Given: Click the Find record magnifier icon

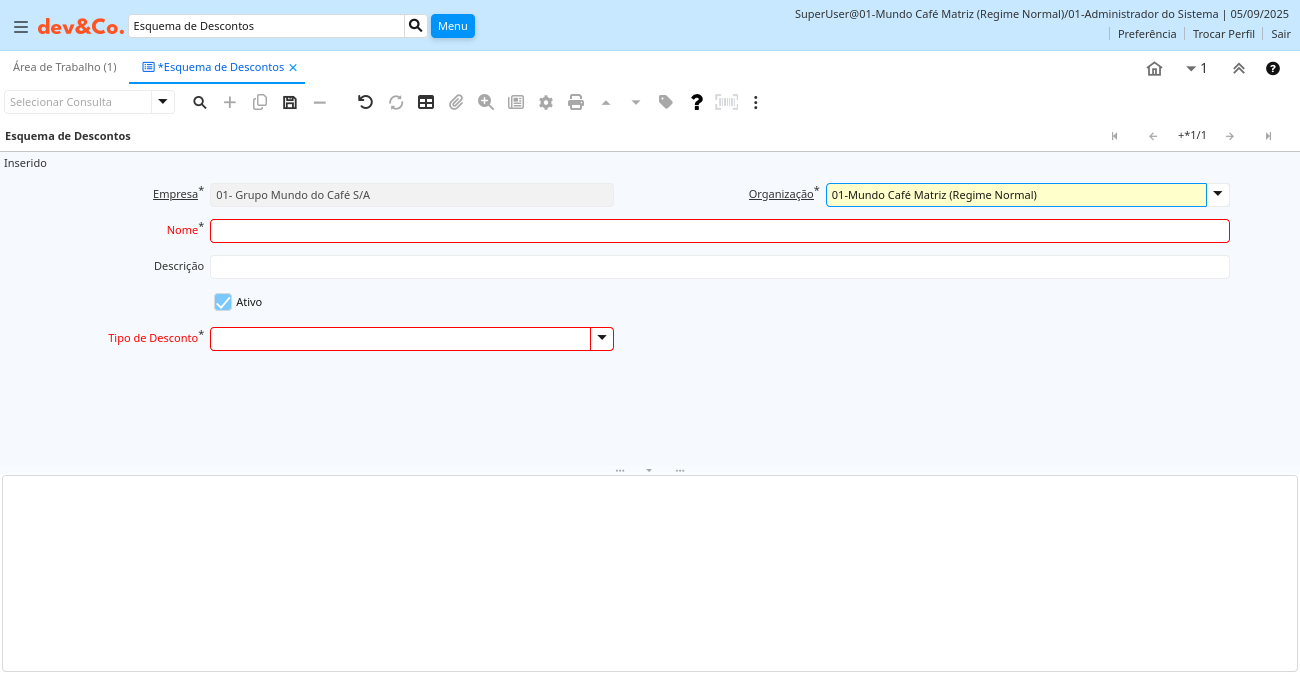Looking at the screenshot, I should tap(200, 102).
